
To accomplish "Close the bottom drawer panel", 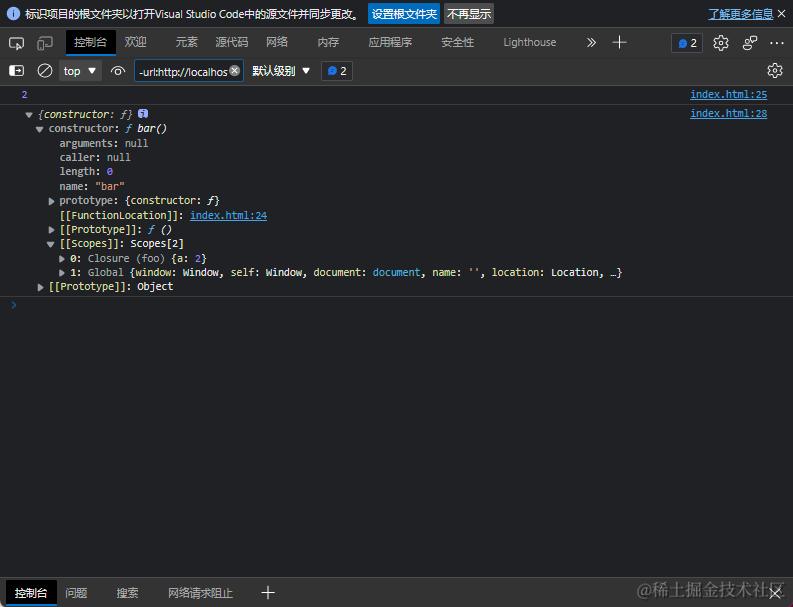I will click(x=775, y=592).
